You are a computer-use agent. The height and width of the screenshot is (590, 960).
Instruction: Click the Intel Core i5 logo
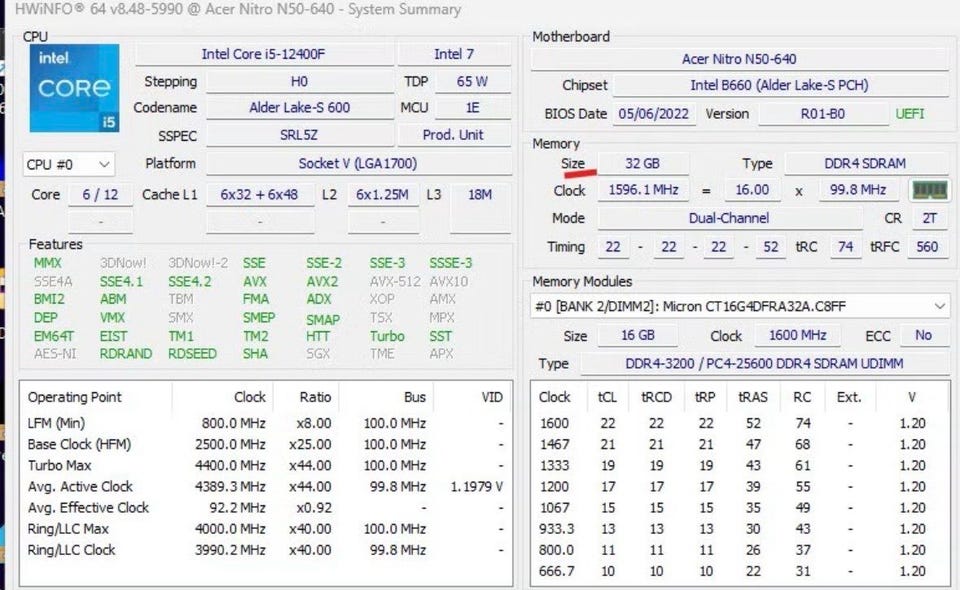tap(74, 88)
